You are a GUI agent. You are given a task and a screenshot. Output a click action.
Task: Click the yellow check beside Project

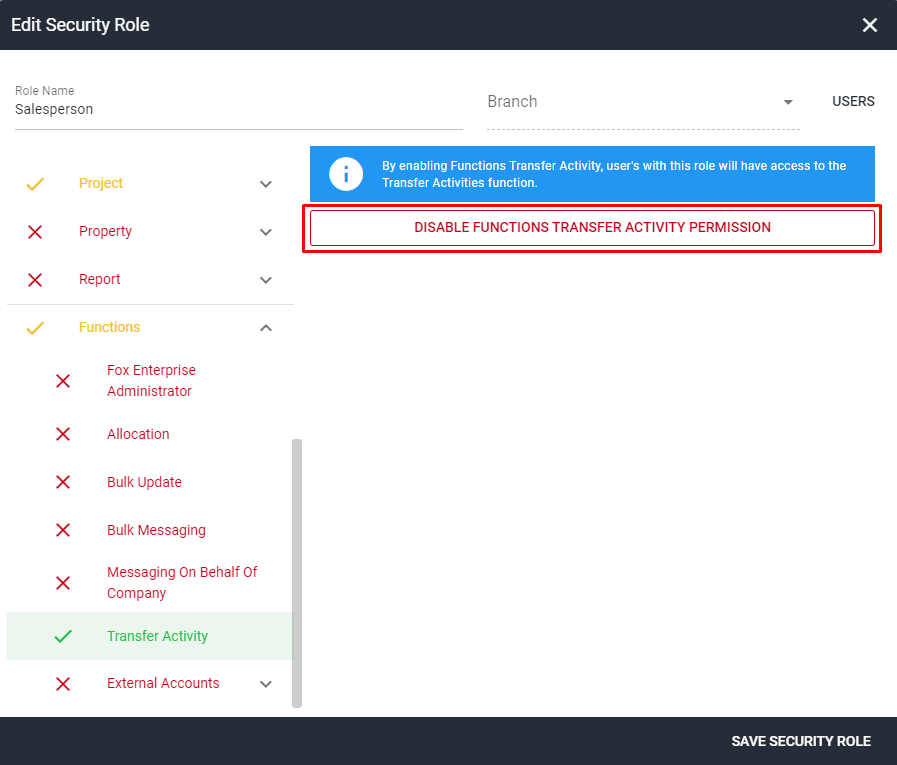click(x=34, y=184)
